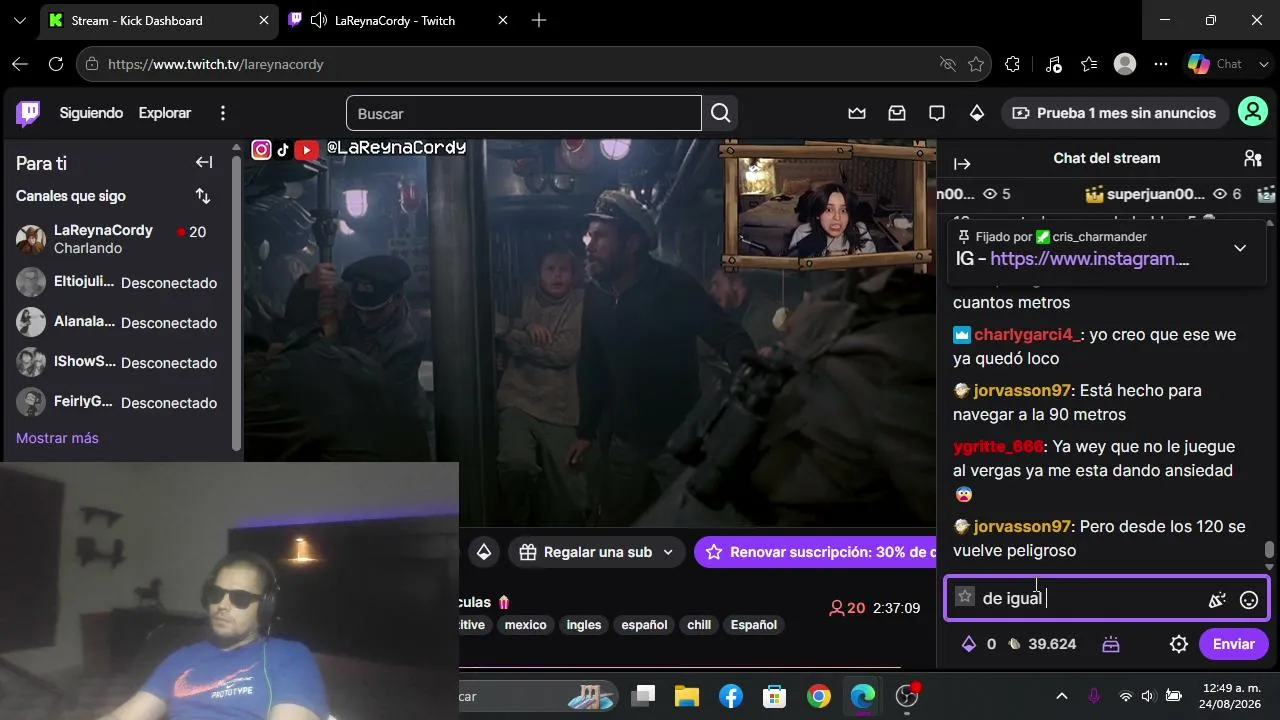This screenshot has height=720, width=1280.
Task: Show hidden system tray icons
Action: point(1062,695)
